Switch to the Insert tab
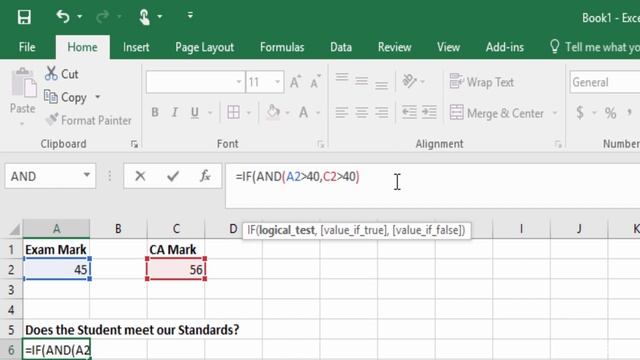 [x=136, y=47]
